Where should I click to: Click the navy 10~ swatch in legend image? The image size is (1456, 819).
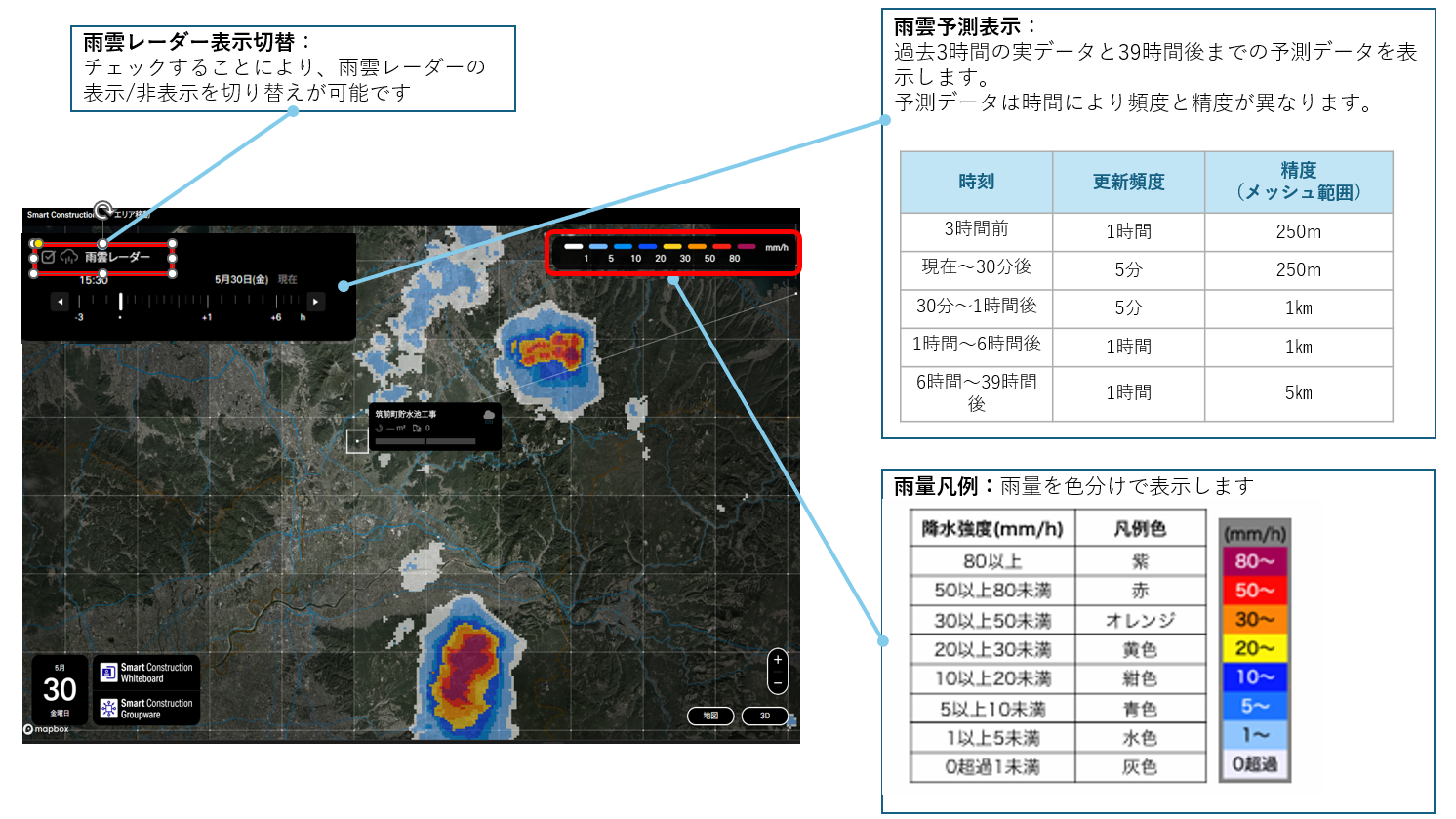click(1255, 676)
